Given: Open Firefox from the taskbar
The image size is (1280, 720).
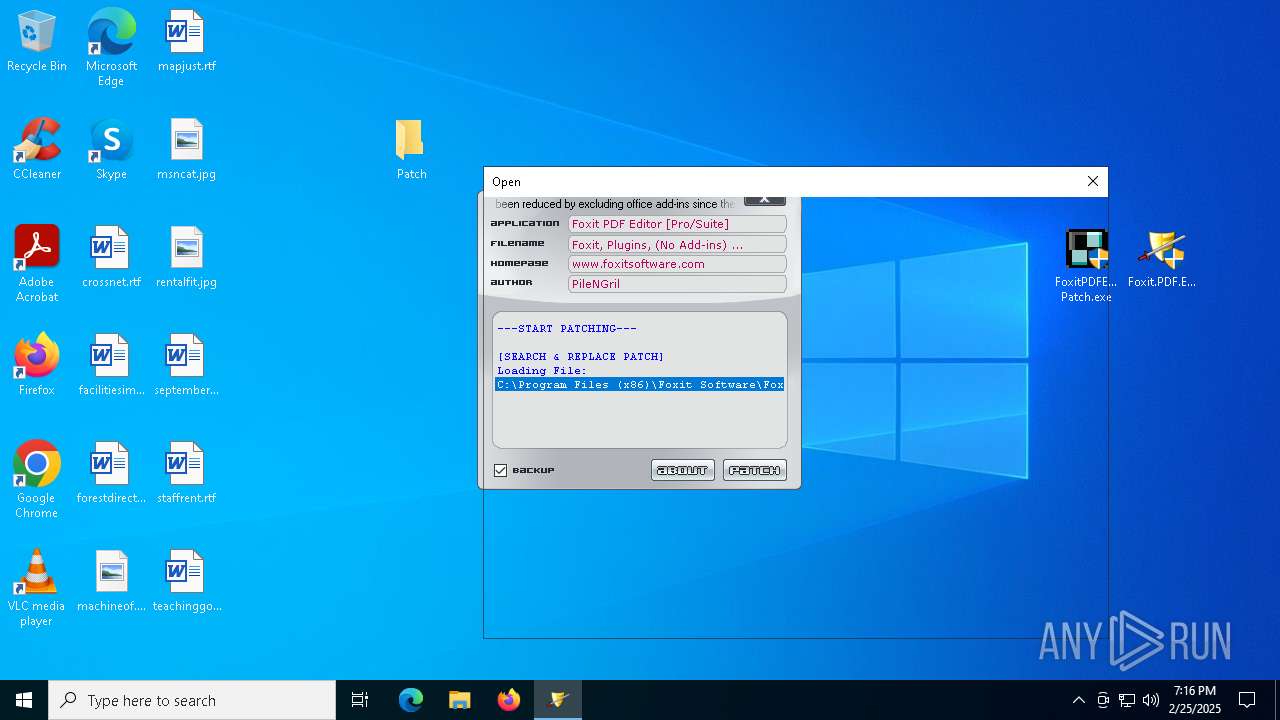Looking at the screenshot, I should point(509,700).
